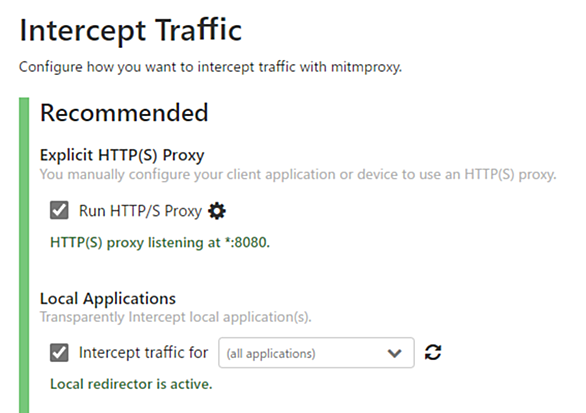The width and height of the screenshot is (586, 413).
Task: Click the Intercept traffic for label
Action: (x=143, y=352)
